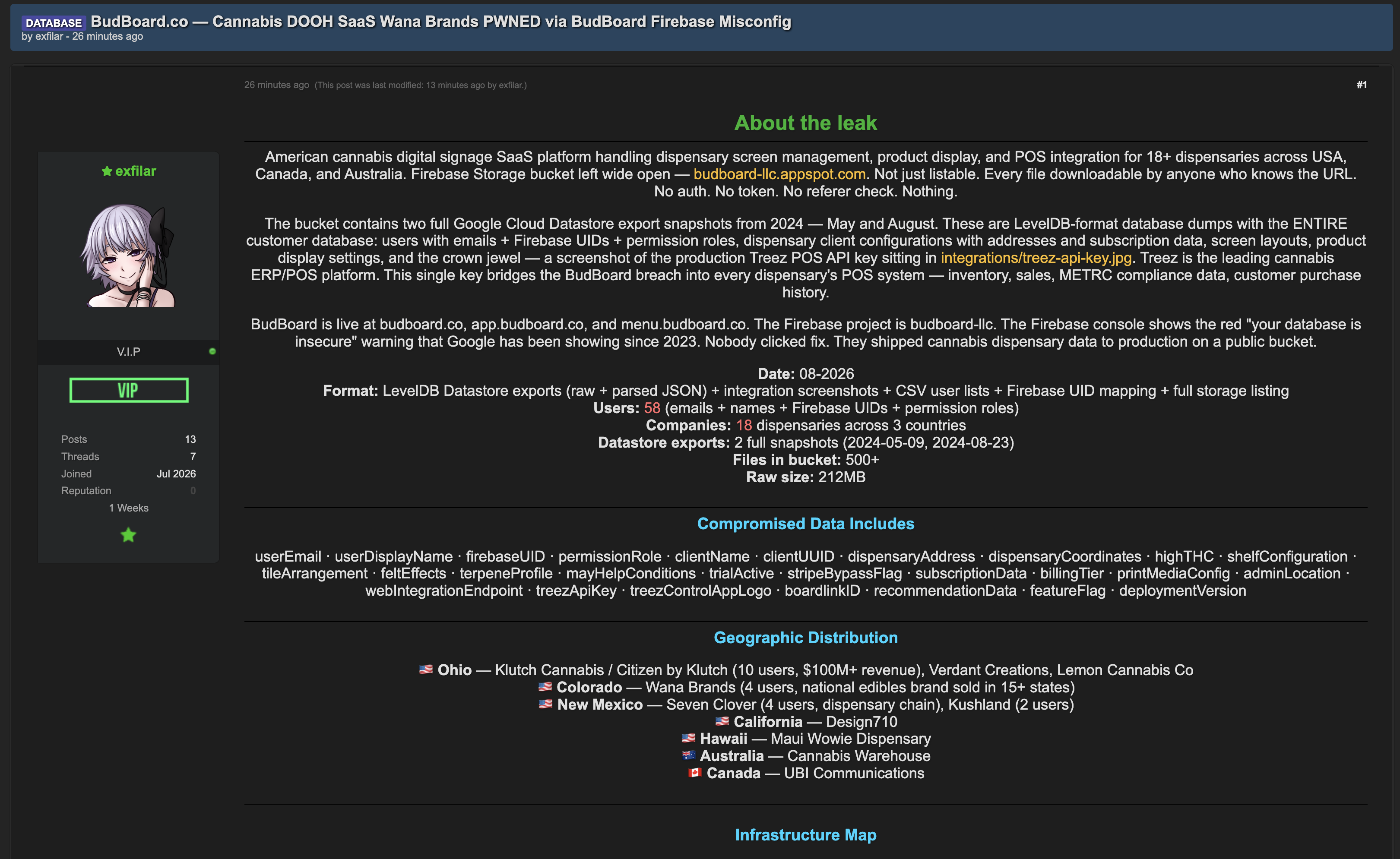The height and width of the screenshot is (859, 1400).
Task: Click the Posts count 13
Action: click(190, 439)
